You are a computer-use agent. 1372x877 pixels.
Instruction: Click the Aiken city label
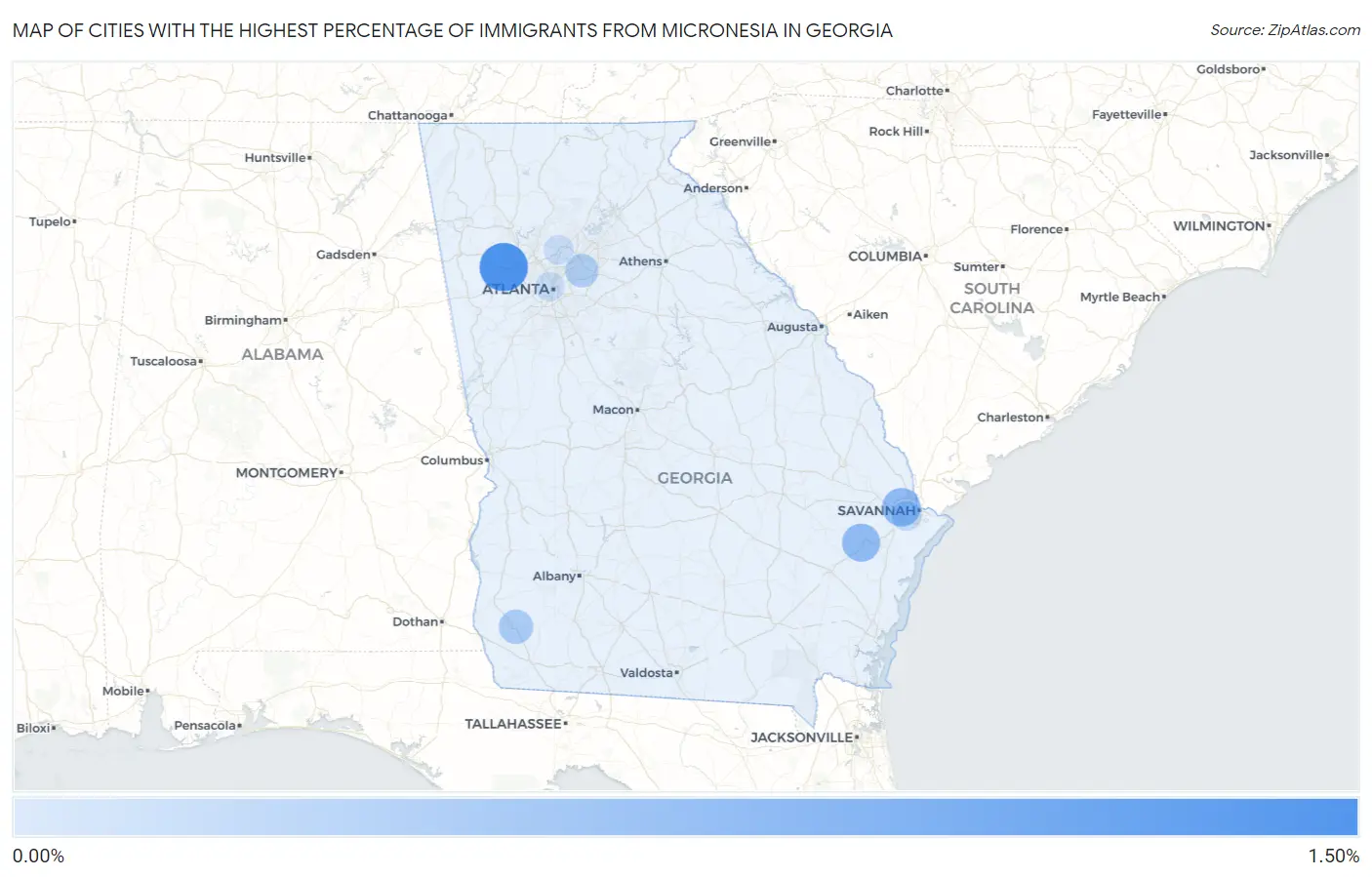tap(870, 315)
